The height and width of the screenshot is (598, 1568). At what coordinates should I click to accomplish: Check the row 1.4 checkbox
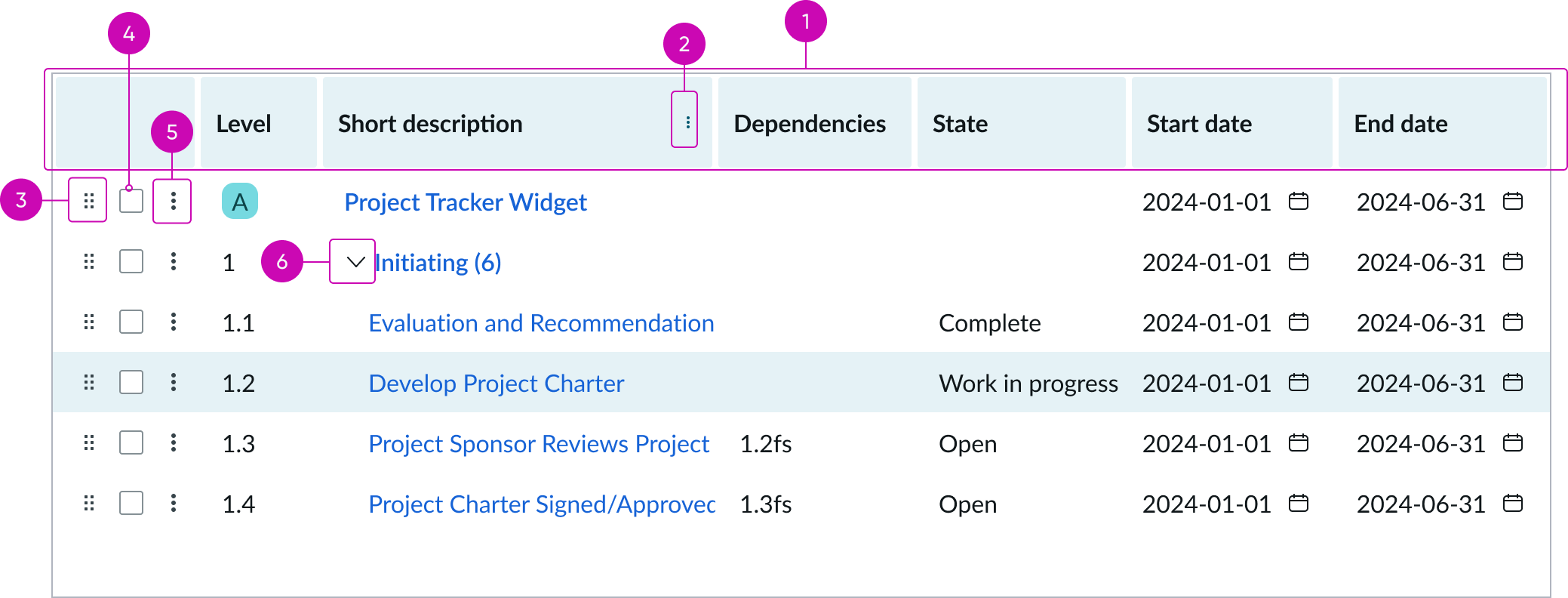pyautogui.click(x=131, y=504)
